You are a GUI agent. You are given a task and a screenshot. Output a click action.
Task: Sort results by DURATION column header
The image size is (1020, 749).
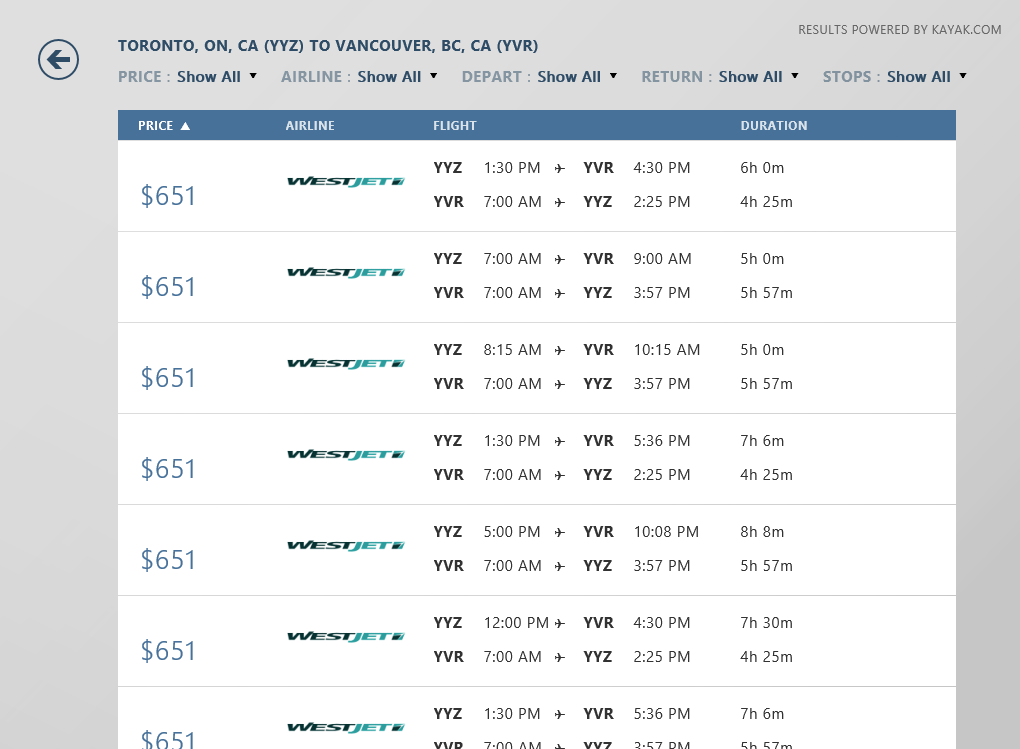click(773, 126)
